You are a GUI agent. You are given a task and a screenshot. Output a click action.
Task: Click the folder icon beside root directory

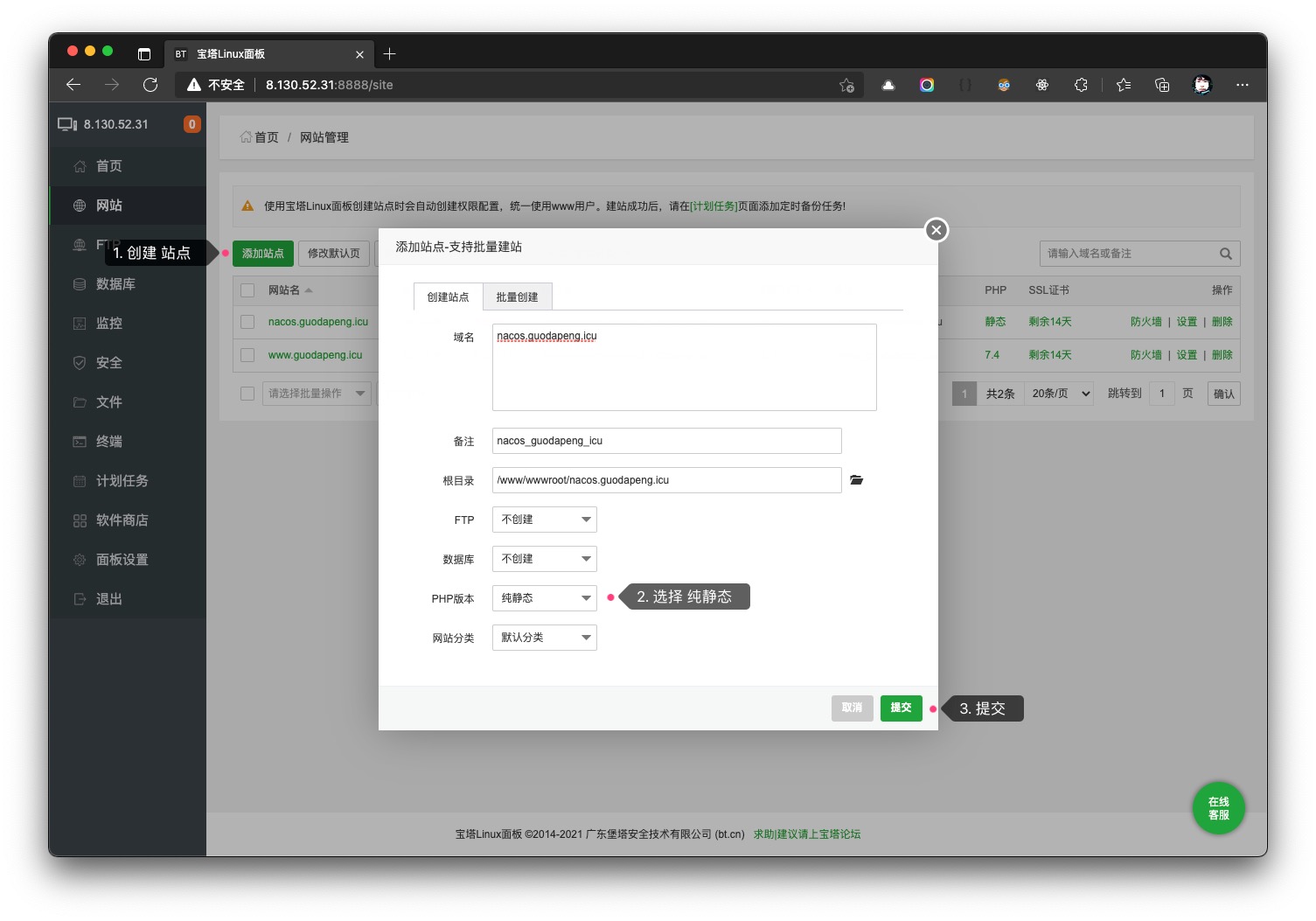point(856,480)
